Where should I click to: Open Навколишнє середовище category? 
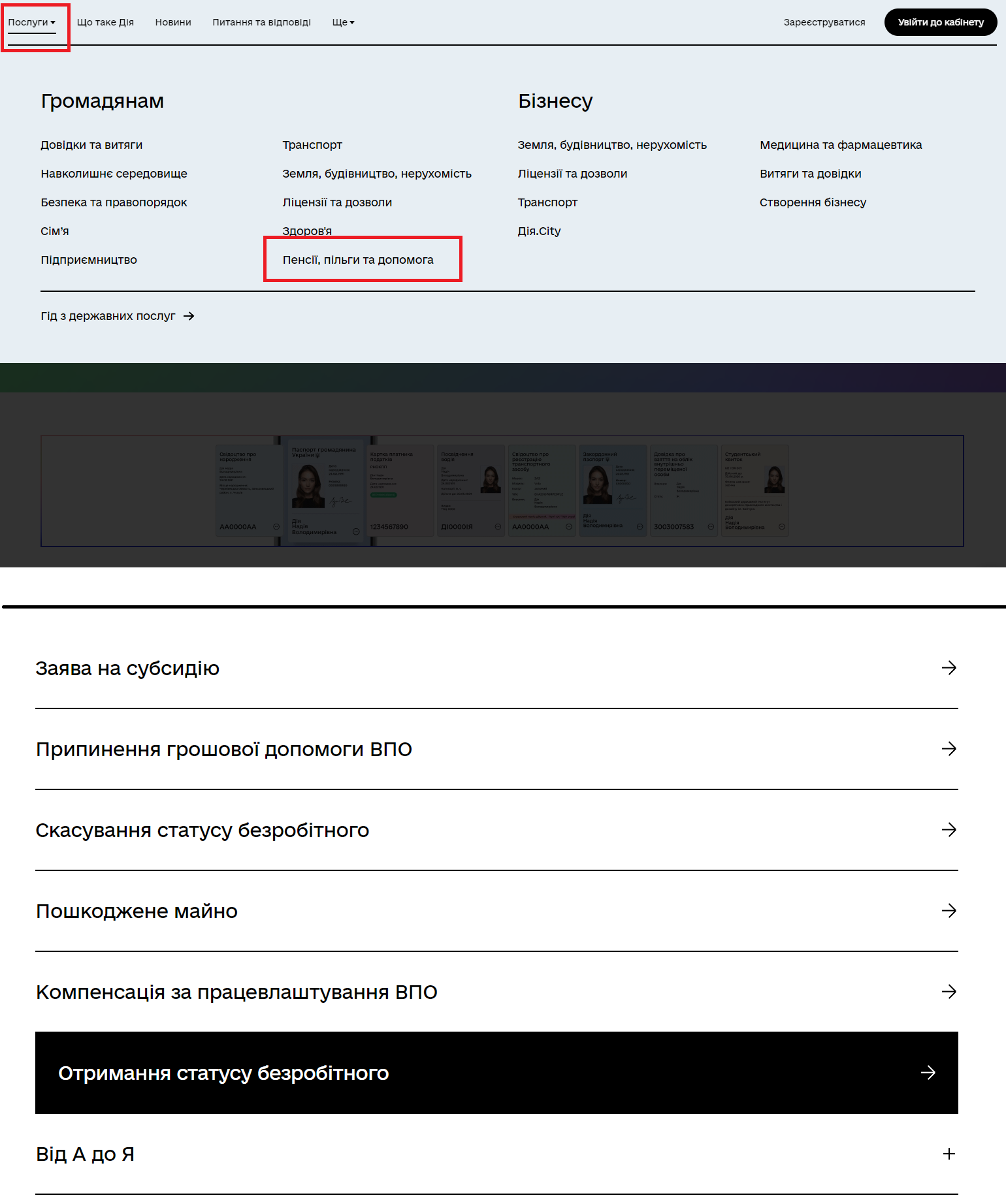114,174
